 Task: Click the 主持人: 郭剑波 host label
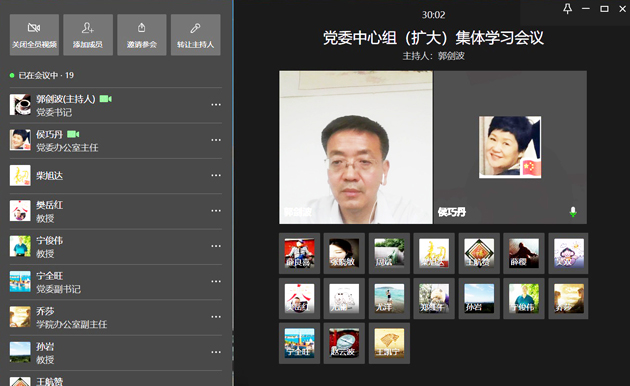coord(434,56)
